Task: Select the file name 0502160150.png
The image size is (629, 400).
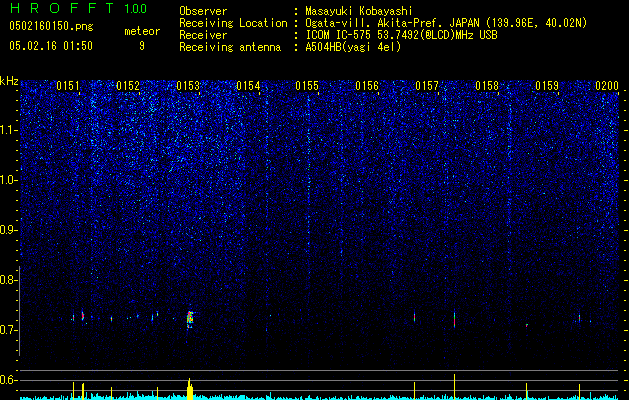Action: coord(51,26)
